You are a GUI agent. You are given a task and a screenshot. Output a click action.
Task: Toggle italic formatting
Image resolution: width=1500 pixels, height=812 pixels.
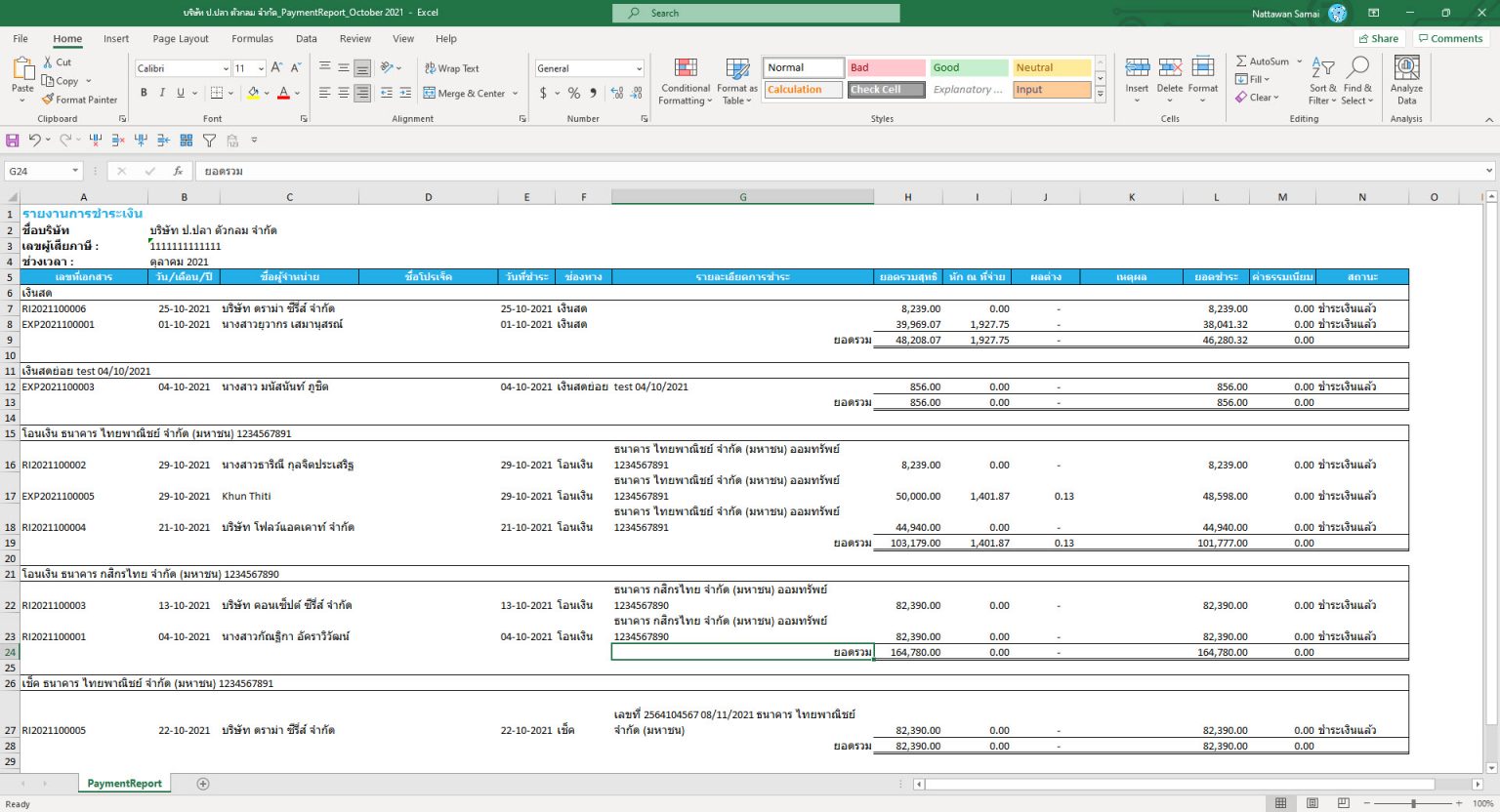162,93
